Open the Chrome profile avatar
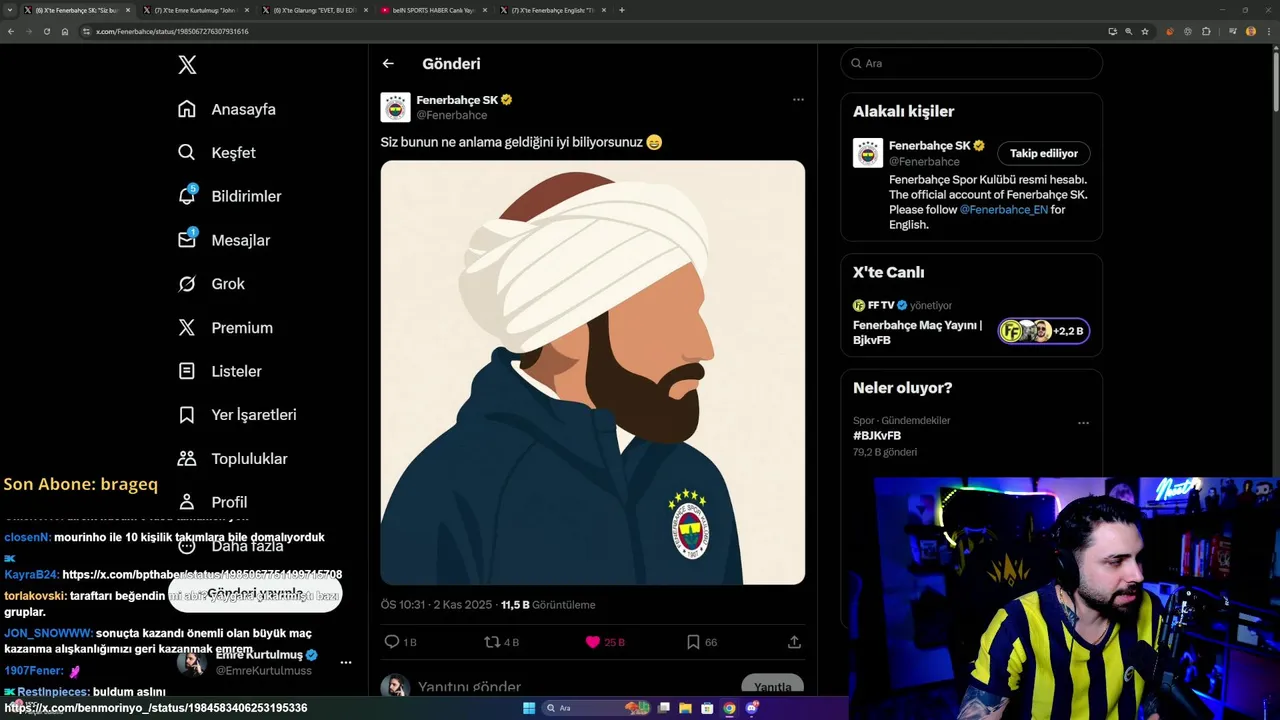Image resolution: width=1280 pixels, height=720 pixels. [1251, 31]
